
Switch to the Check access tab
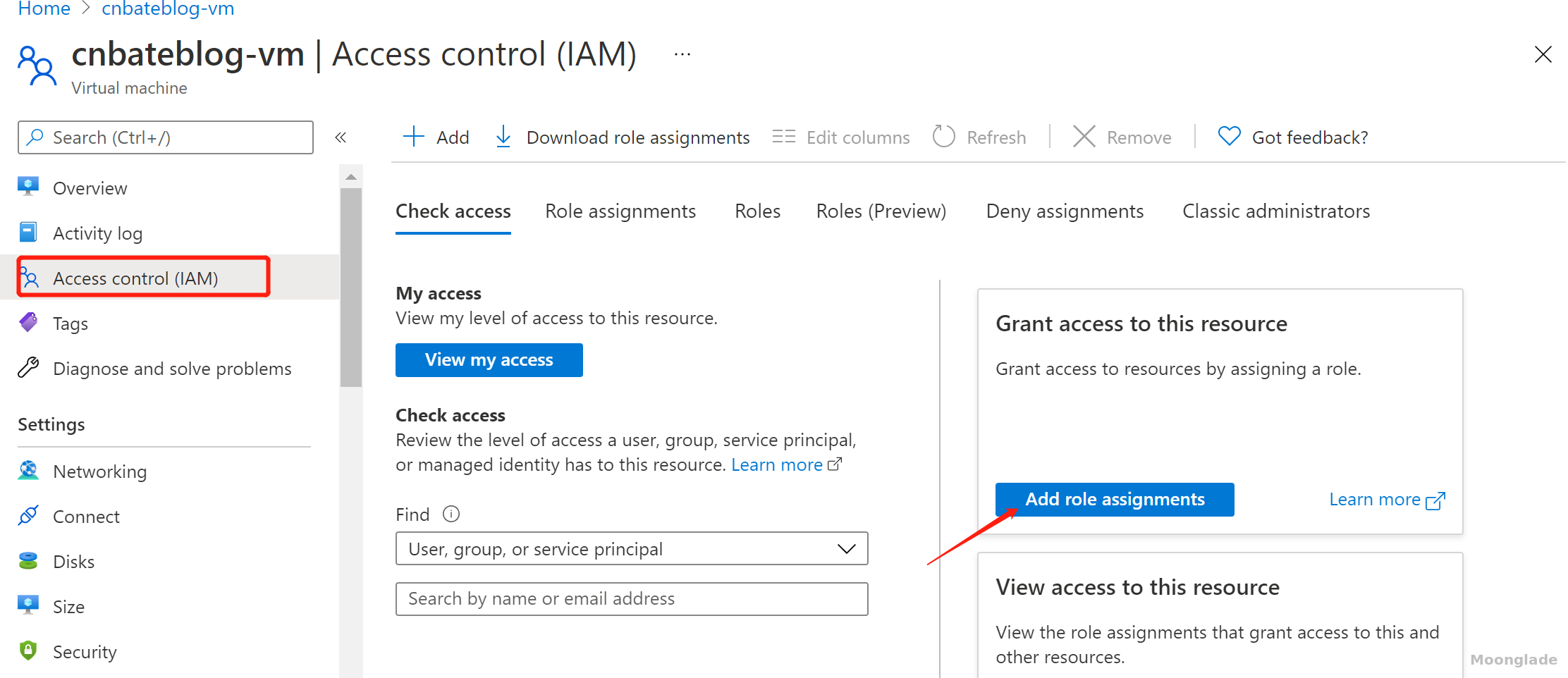[453, 211]
